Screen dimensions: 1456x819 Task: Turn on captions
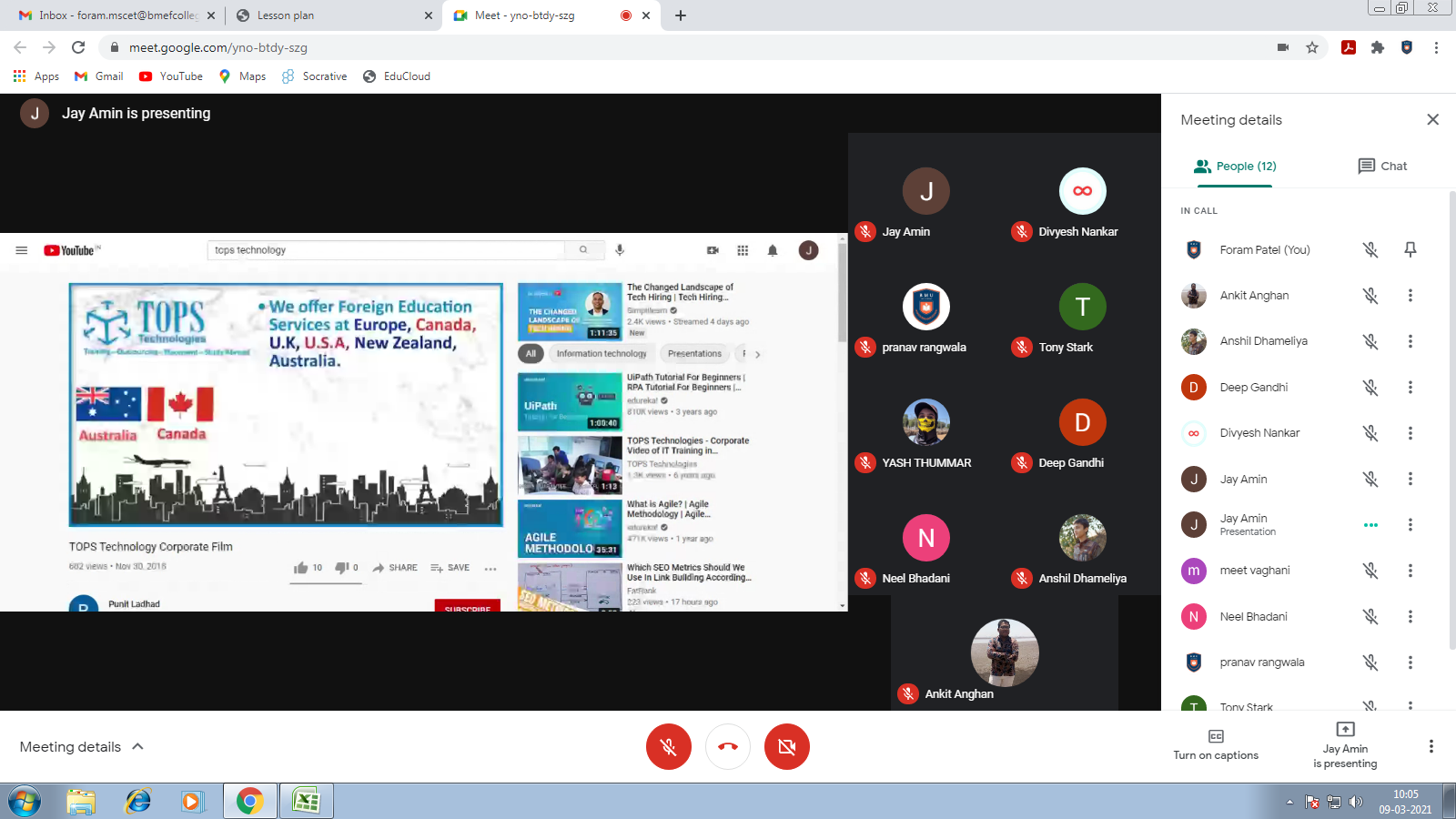point(1216,745)
